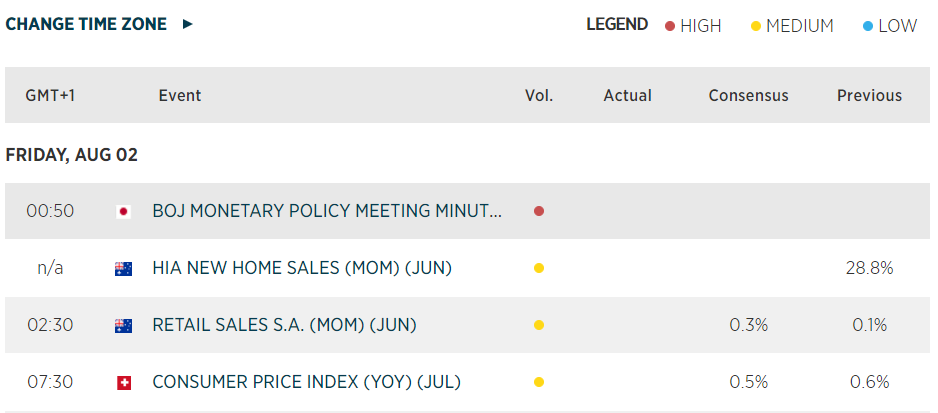Click the Australia flag beside Retail Sales

tap(124, 325)
